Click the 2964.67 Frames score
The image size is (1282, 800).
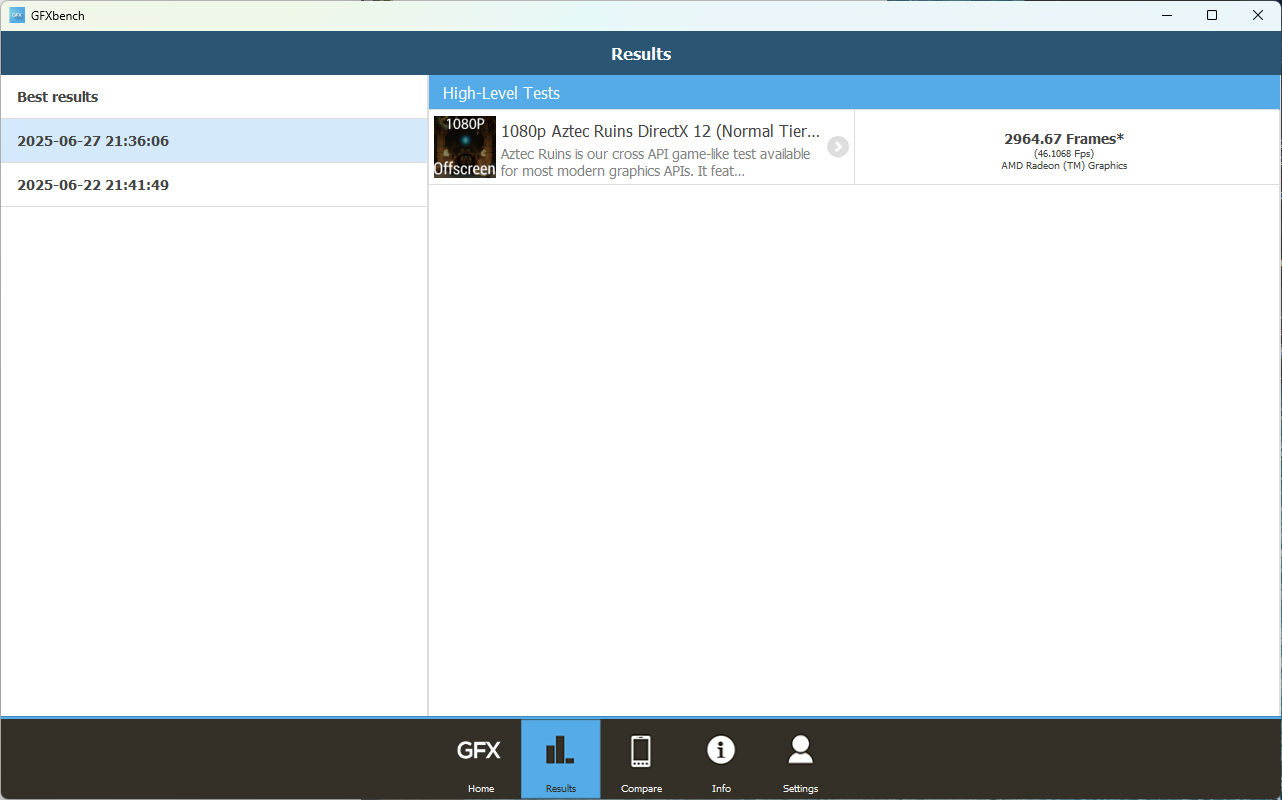(x=1064, y=138)
